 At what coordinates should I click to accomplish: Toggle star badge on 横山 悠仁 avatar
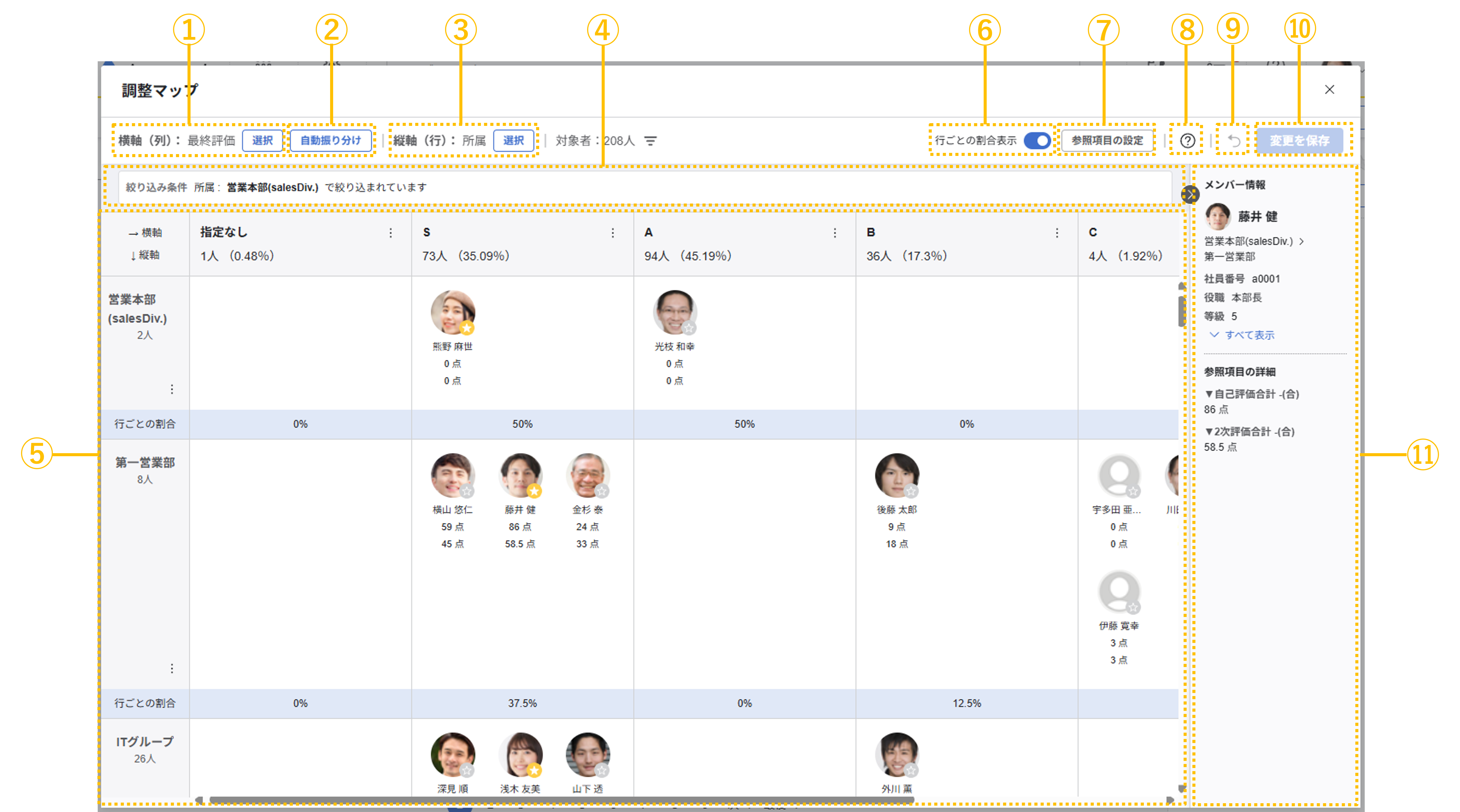click(466, 491)
